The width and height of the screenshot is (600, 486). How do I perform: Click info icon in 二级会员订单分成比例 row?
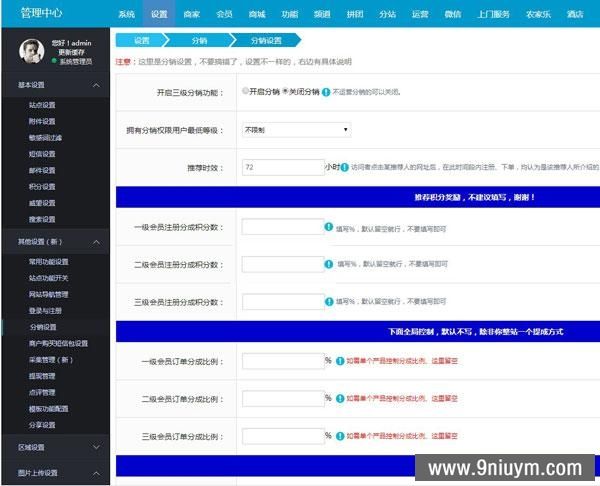[x=340, y=398]
